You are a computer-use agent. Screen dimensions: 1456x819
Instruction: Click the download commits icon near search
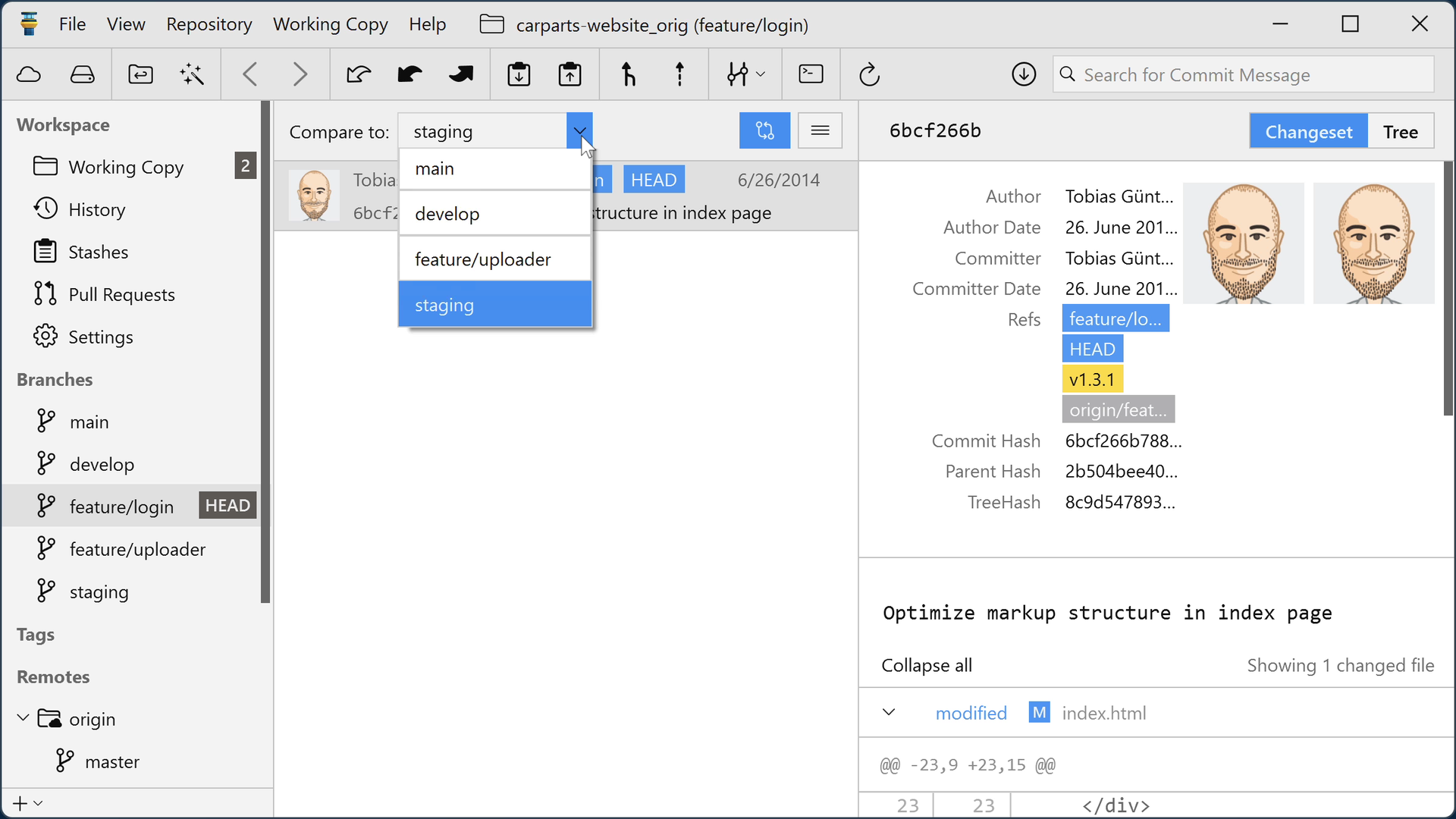[1024, 74]
